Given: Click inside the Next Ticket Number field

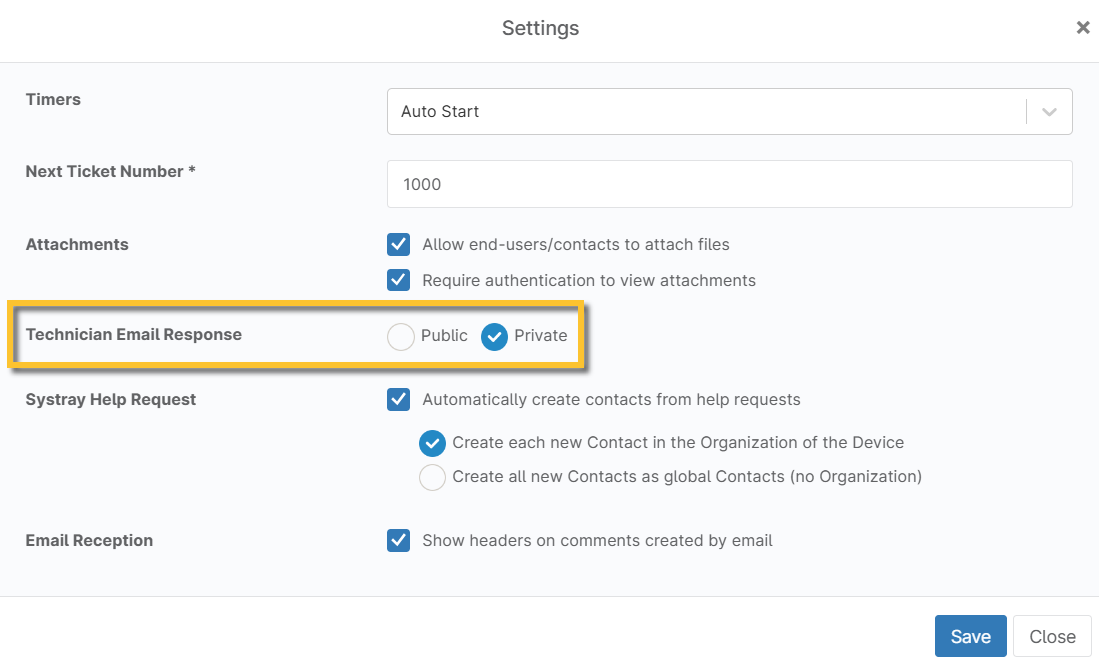Looking at the screenshot, I should [x=729, y=184].
